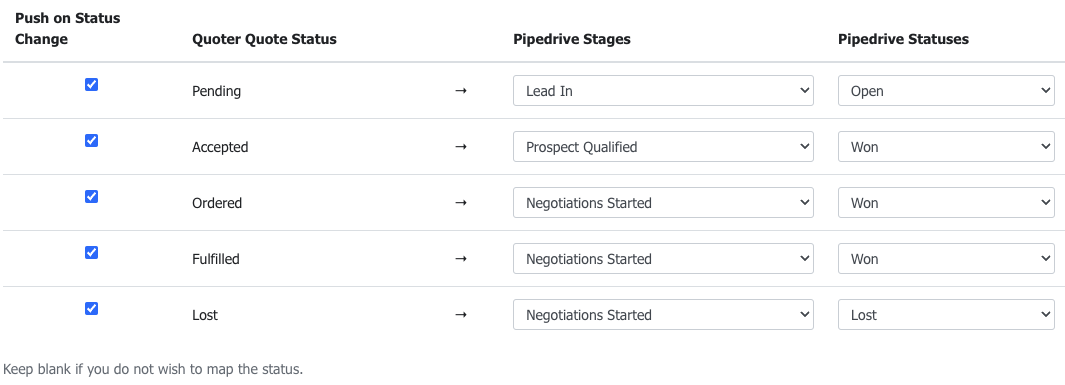This screenshot has height=385, width=1065.
Task: Toggle the push checkbox for Accepted status
Action: (91, 141)
